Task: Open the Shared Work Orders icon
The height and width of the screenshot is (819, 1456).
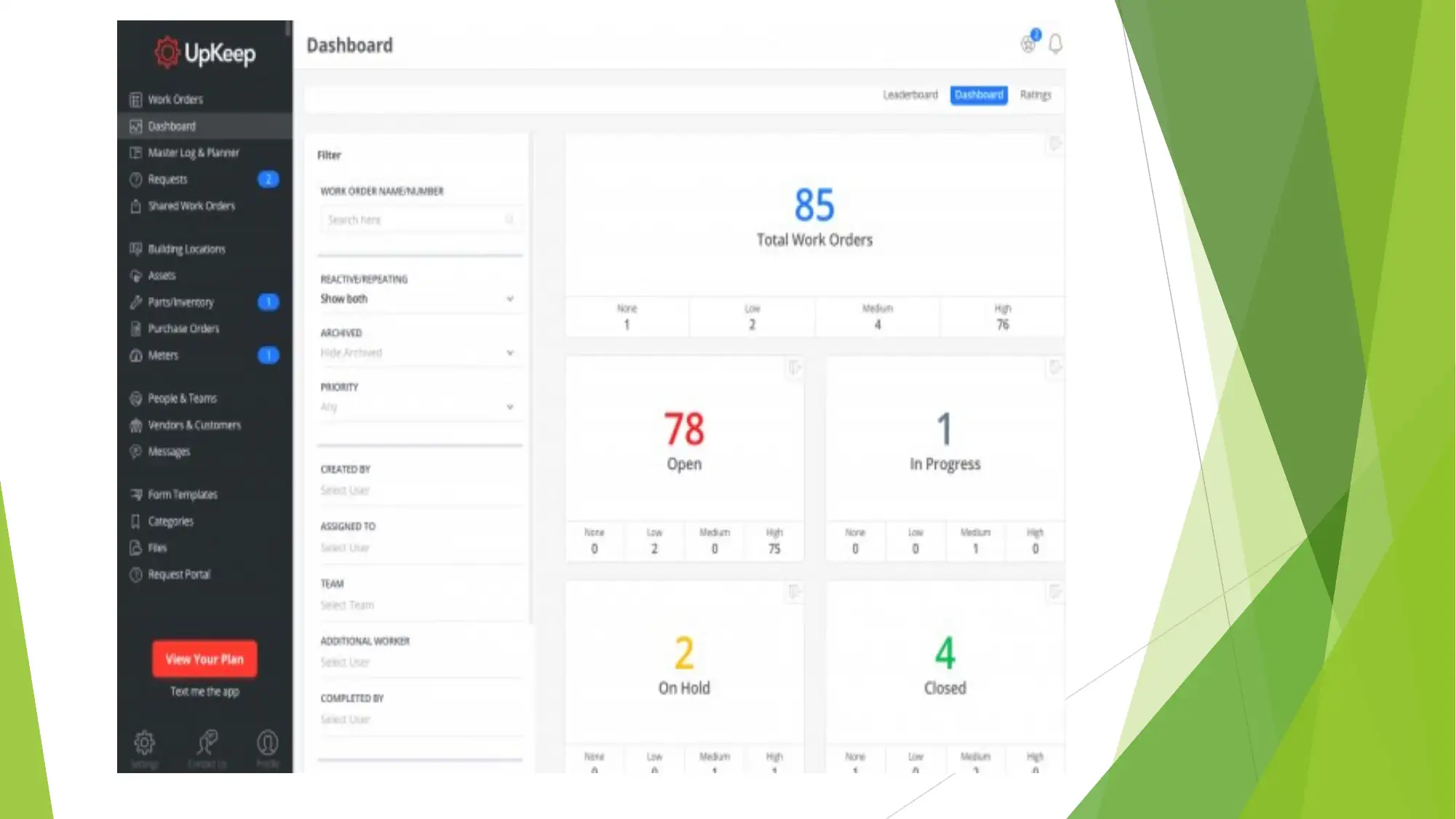Action: point(135,206)
